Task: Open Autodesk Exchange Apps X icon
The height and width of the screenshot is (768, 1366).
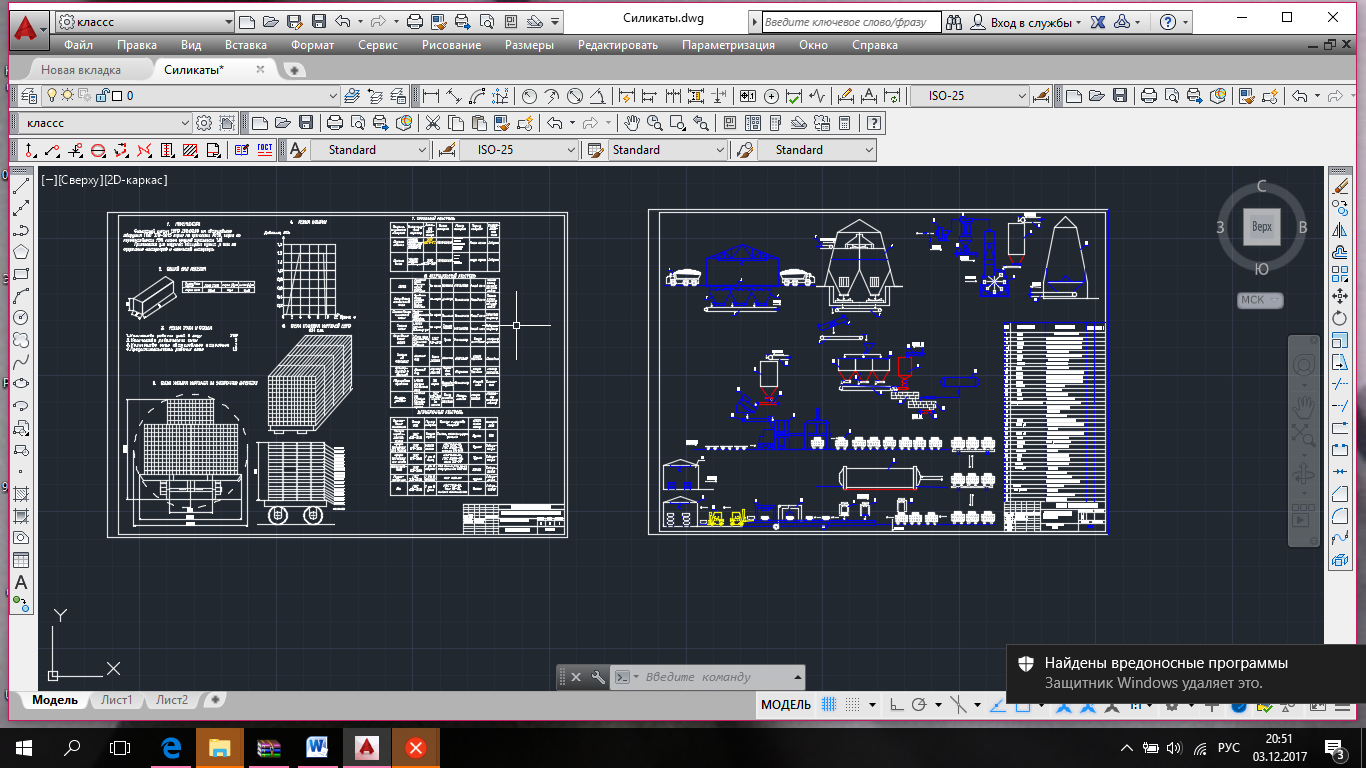Action: (1097, 21)
